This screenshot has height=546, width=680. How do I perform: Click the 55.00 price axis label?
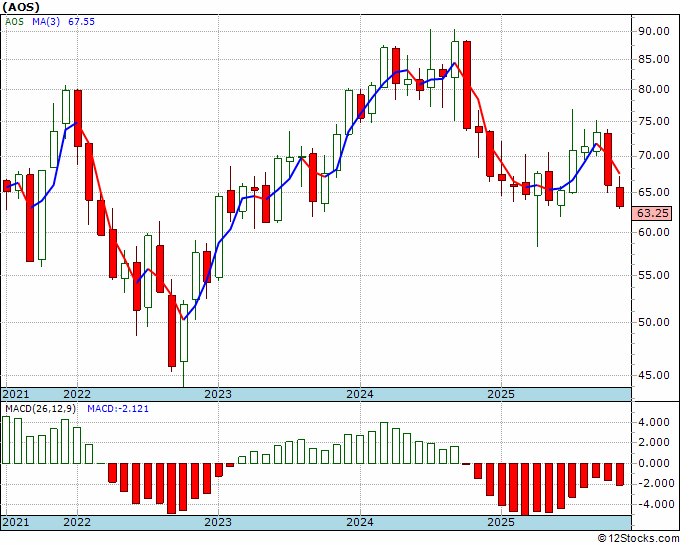click(654, 275)
